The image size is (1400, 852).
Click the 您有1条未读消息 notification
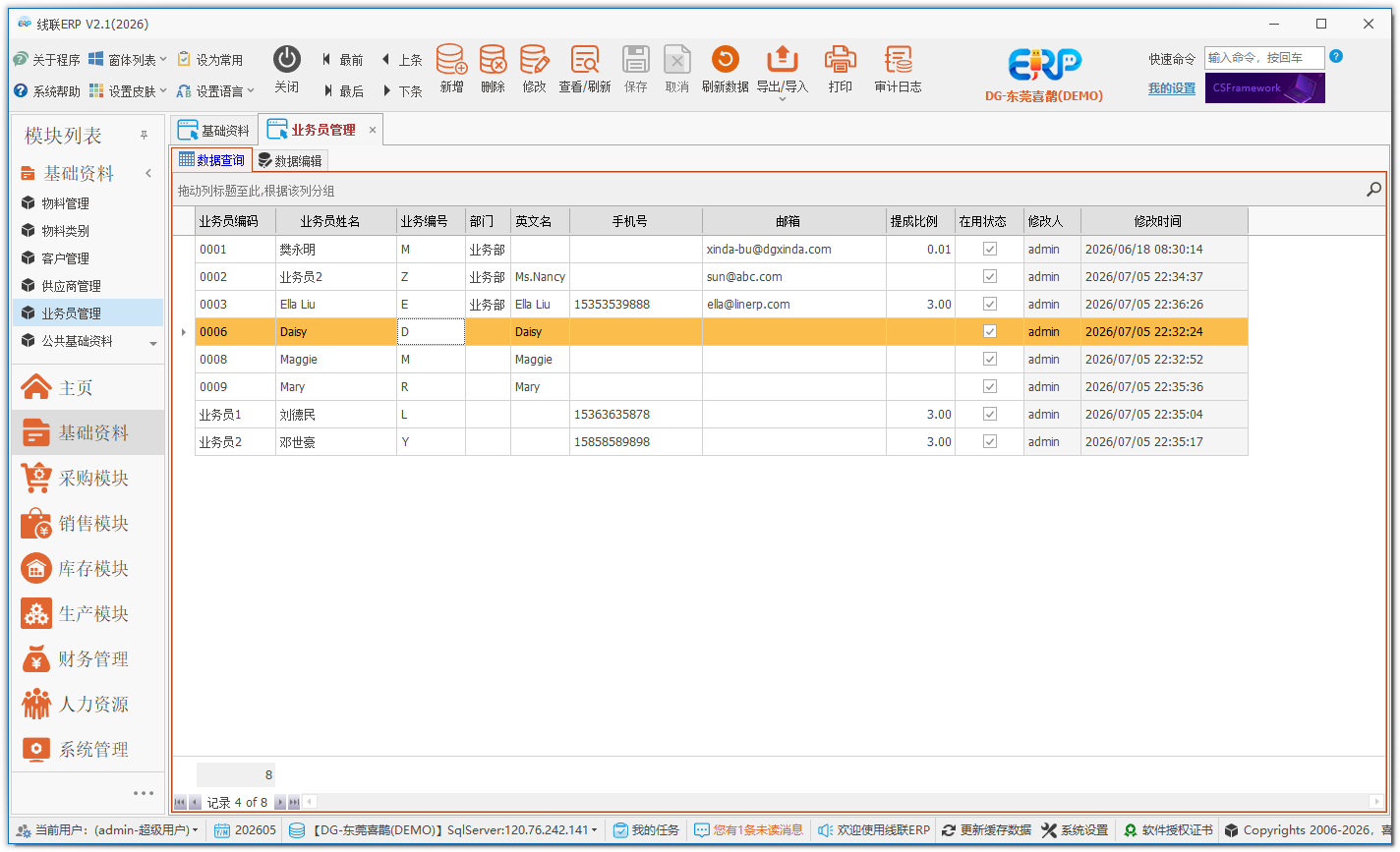pyautogui.click(x=748, y=830)
